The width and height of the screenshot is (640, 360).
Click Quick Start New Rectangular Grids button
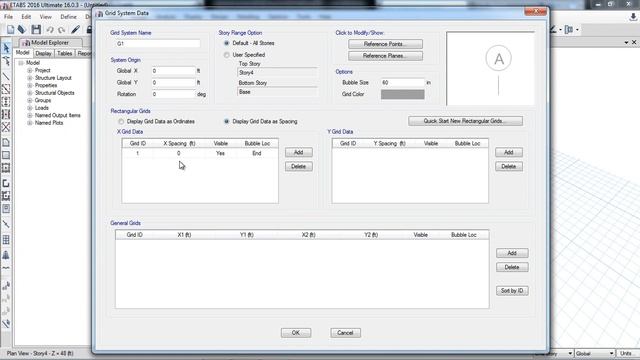tap(465, 121)
